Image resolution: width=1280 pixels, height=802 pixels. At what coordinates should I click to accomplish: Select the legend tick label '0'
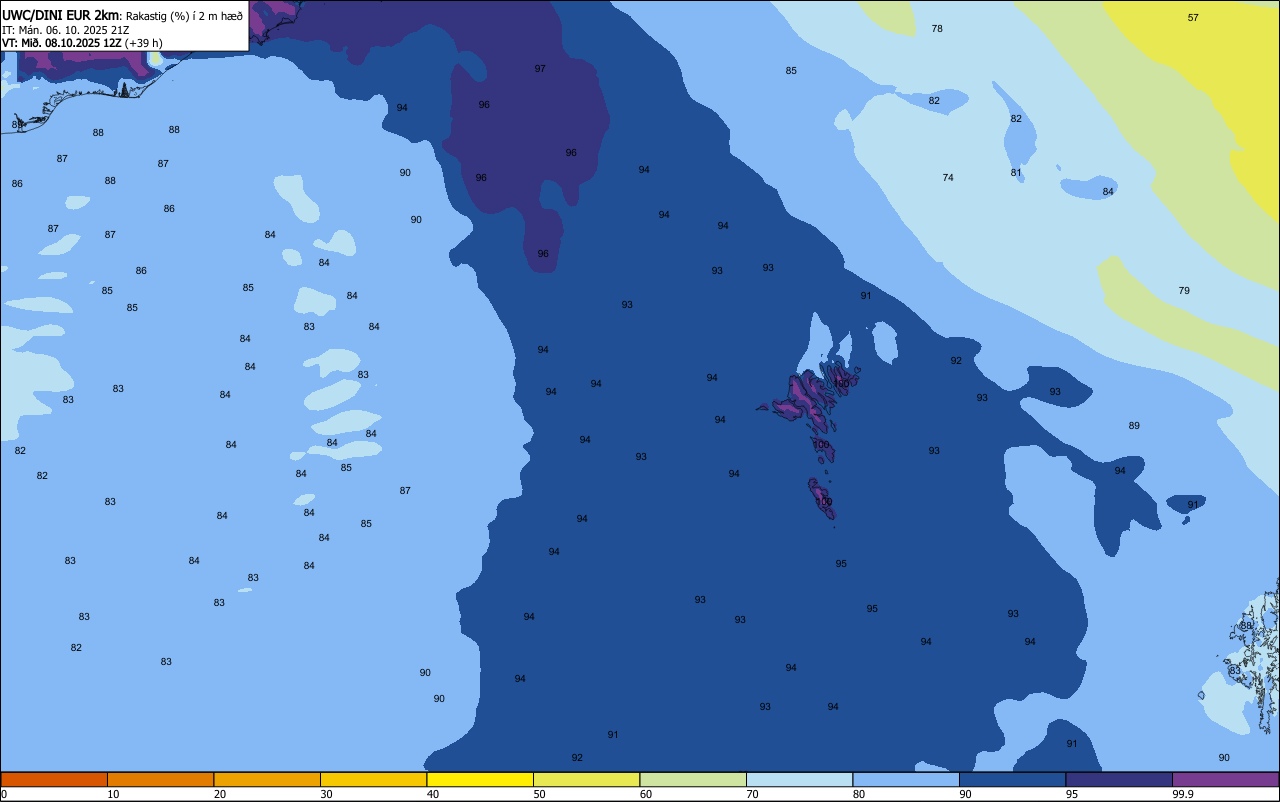(x=4, y=794)
